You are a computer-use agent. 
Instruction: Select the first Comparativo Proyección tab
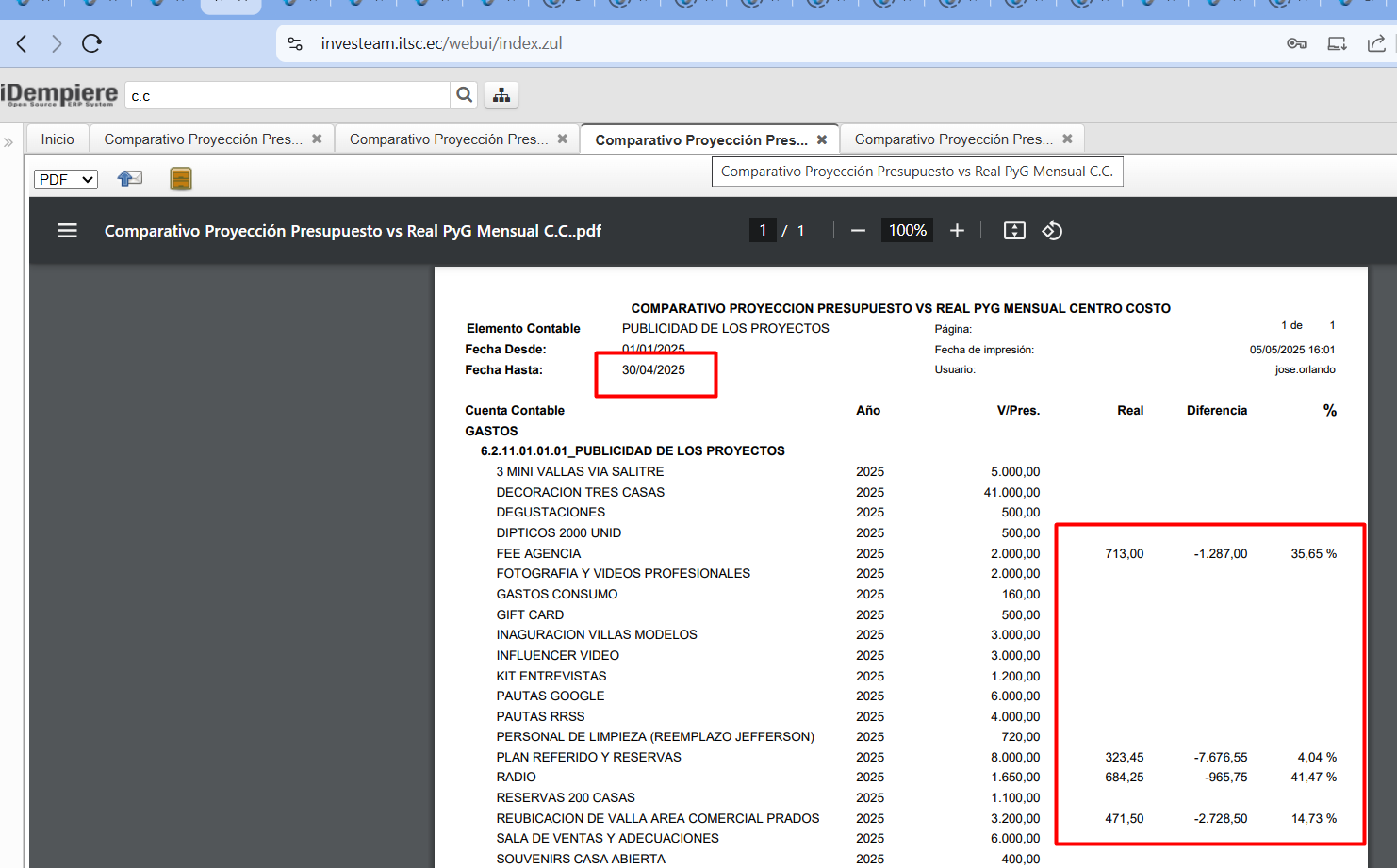point(203,139)
